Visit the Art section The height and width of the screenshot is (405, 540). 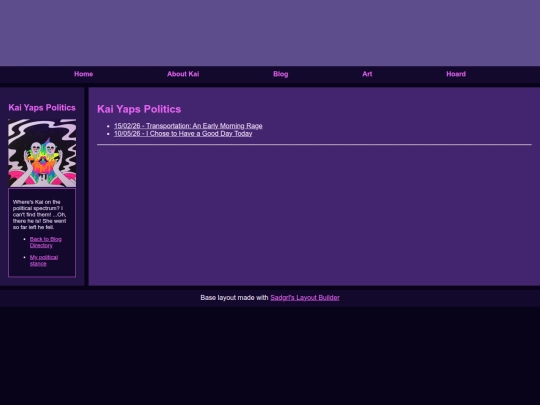(x=367, y=74)
